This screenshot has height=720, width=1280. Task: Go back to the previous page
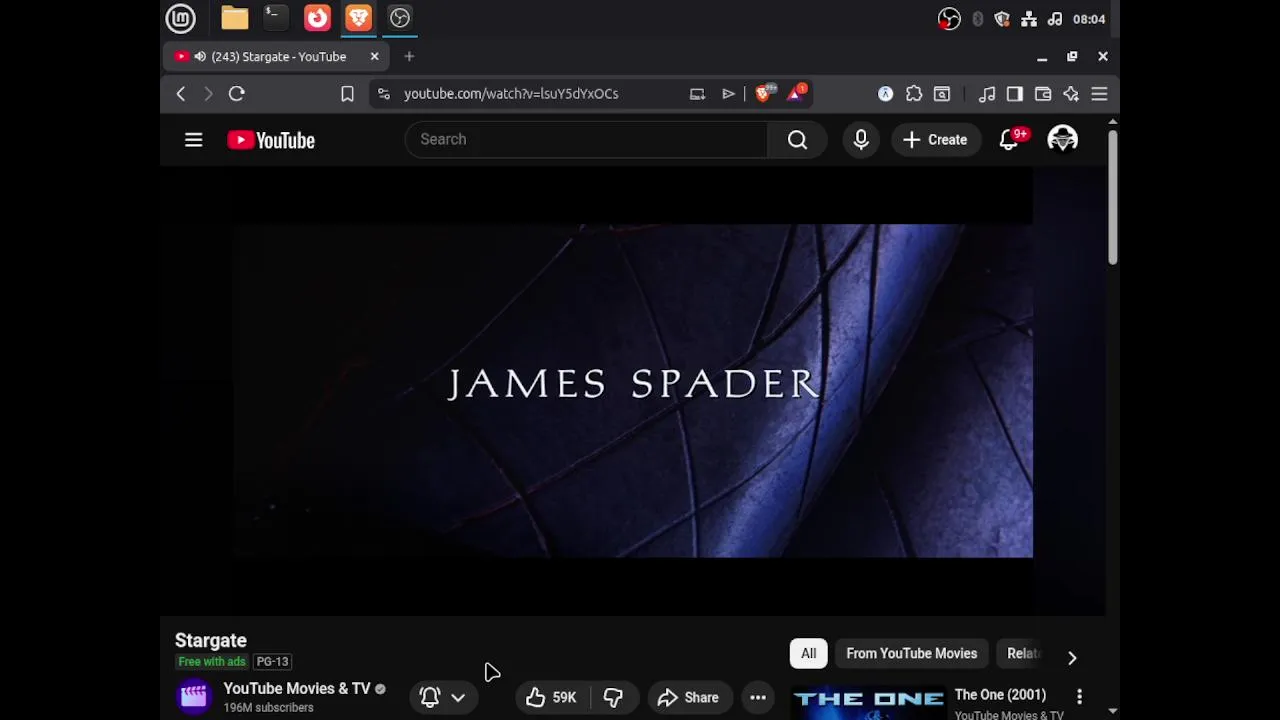181,94
